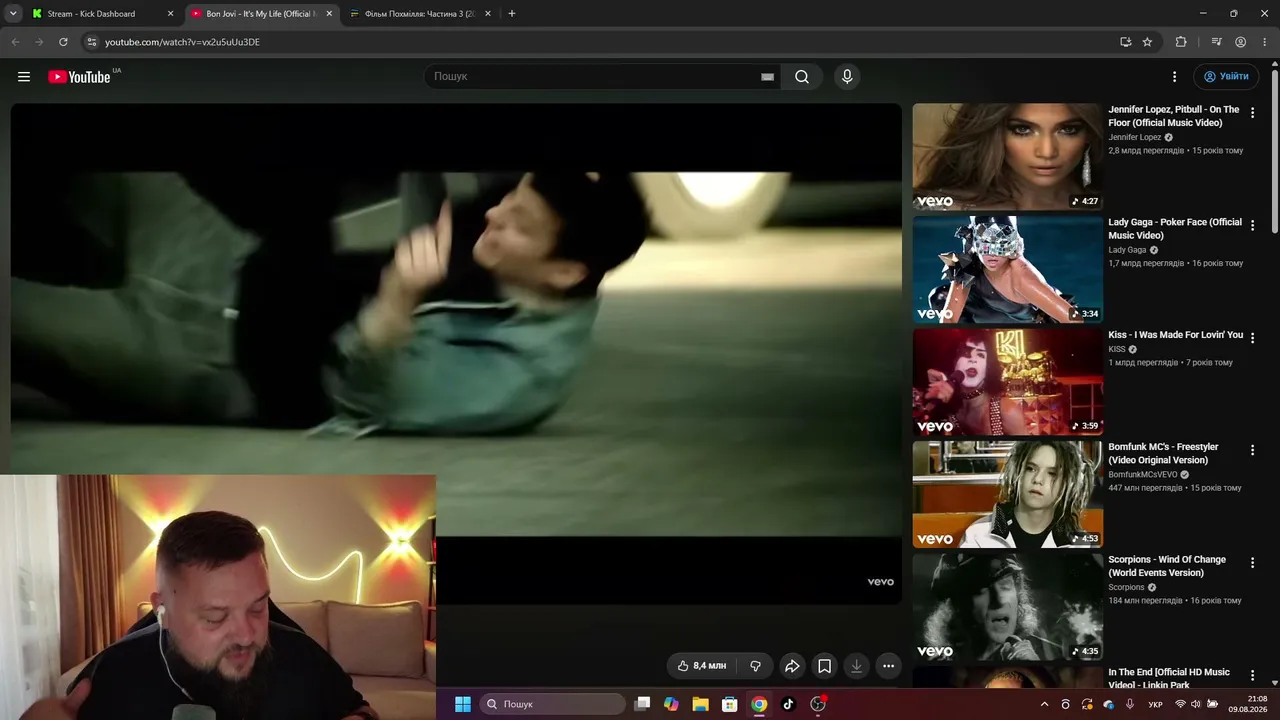This screenshot has width=1280, height=720.
Task: Open options for Scorpions Wind Of Change video
Action: point(1252,563)
